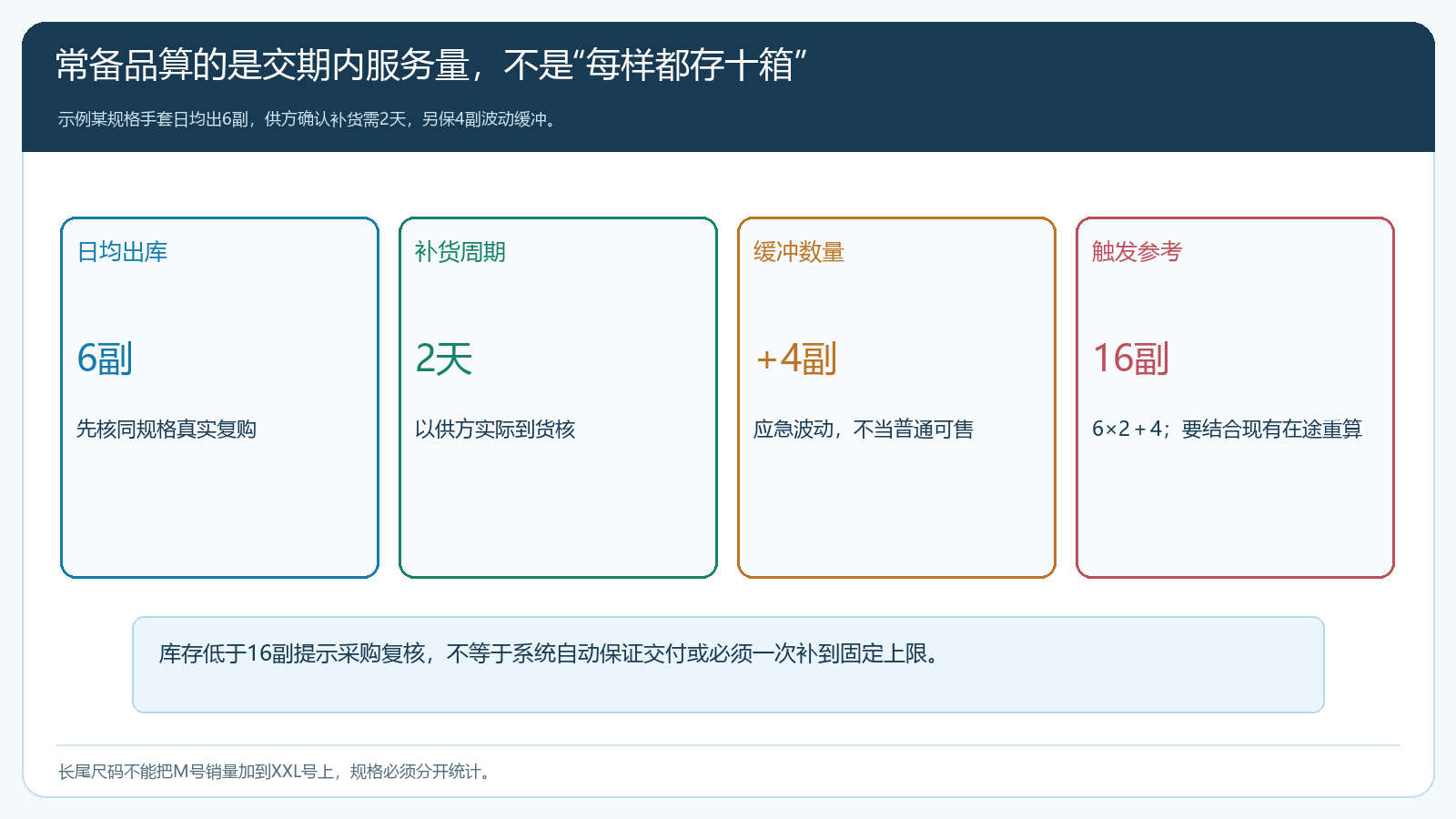The image size is (1456, 819).
Task: Click the text 以供方实际到货核
Action: (495, 429)
